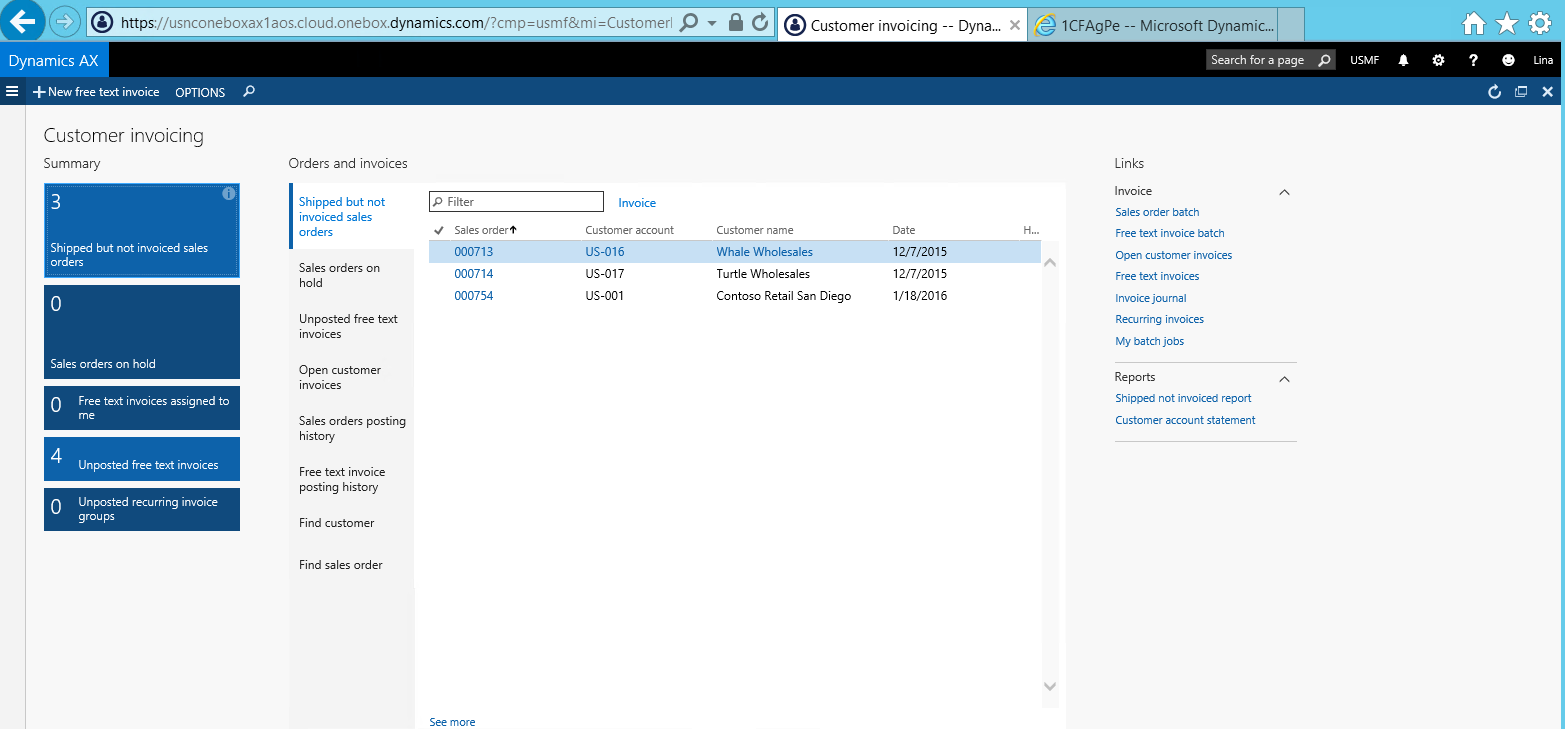Click New free text invoice button
Image resolution: width=1565 pixels, height=729 pixels.
96,92
